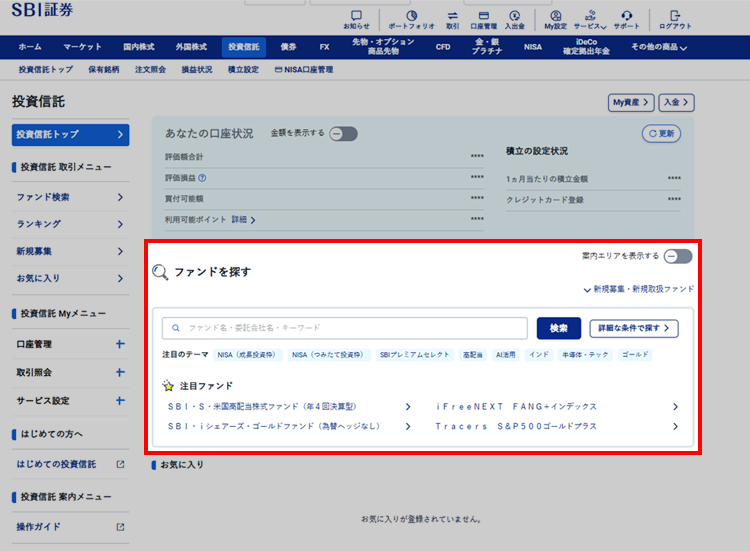Select the AI活用 theme tag
Screen dimensions: 750x552
point(506,355)
